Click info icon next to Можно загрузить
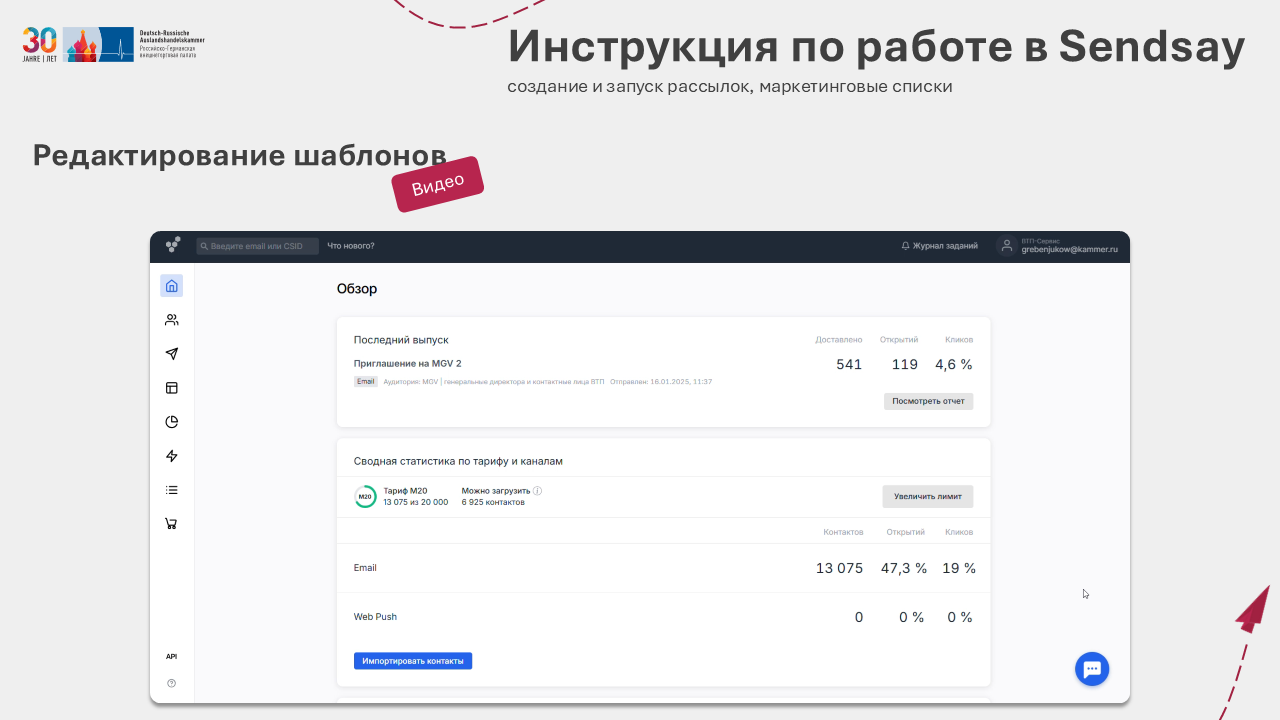Screen dimensions: 1280x720 [x=537, y=491]
